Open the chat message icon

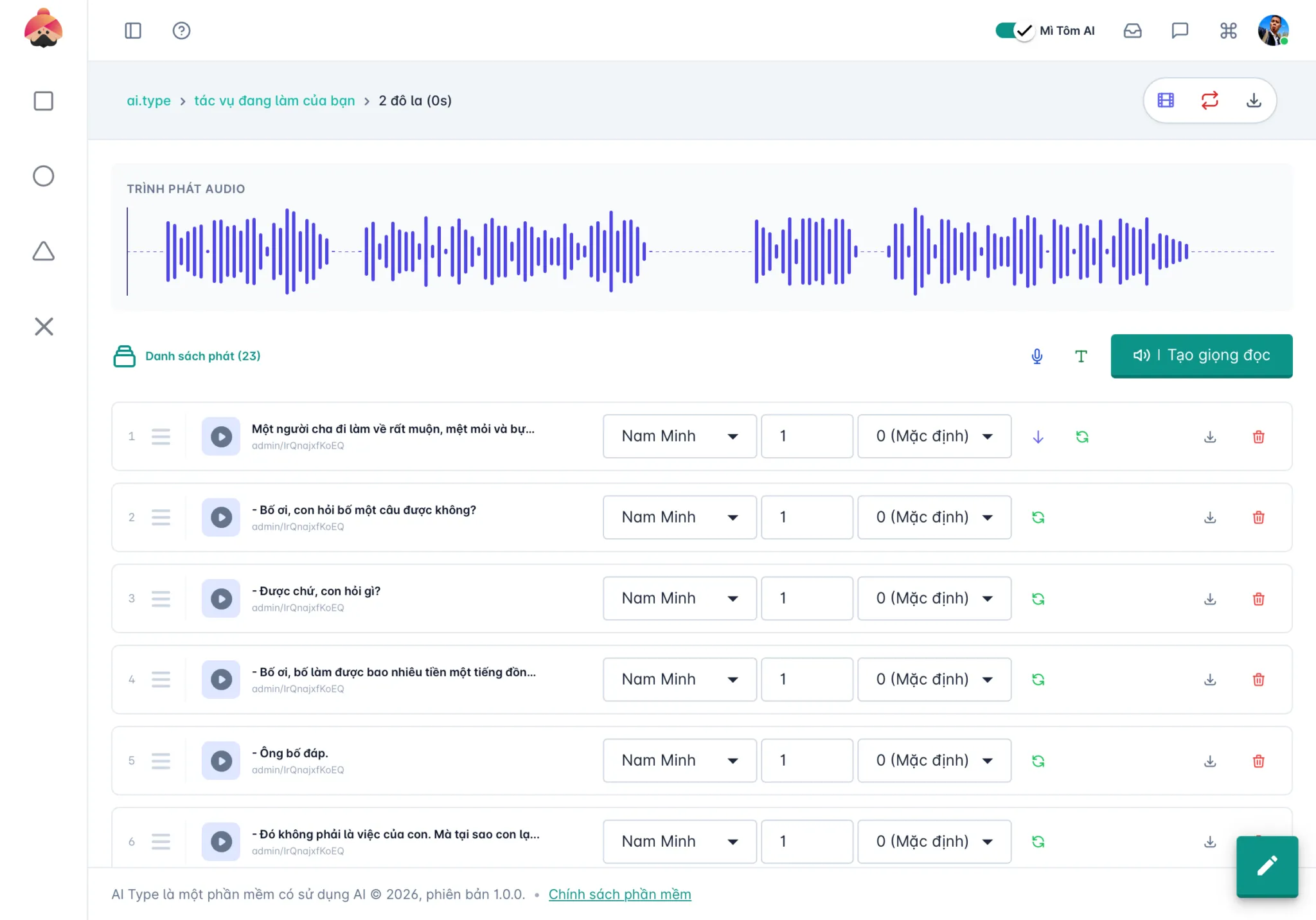pyautogui.click(x=1180, y=31)
